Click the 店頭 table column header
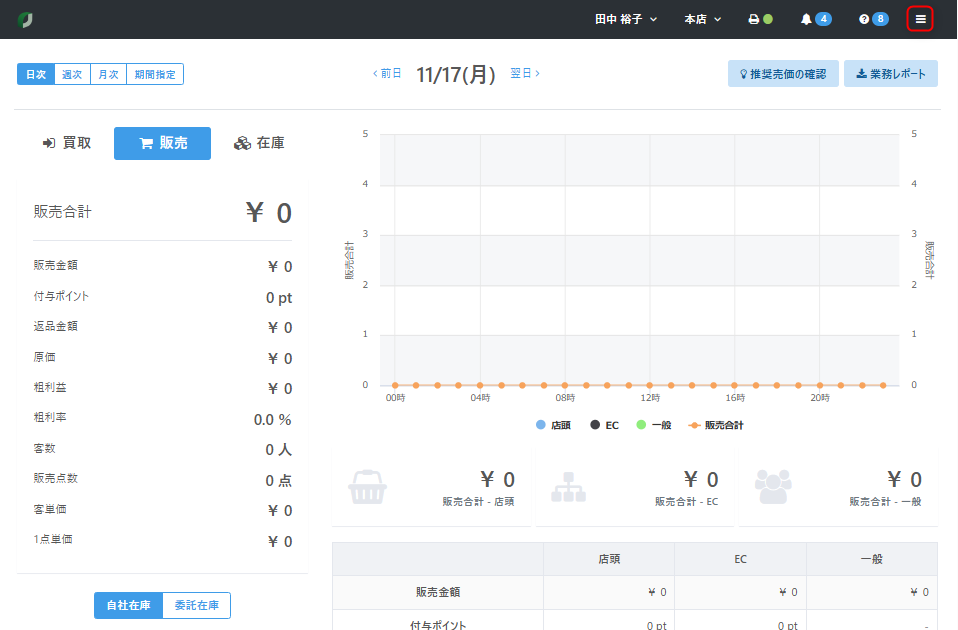Viewport: 958px width, 630px height. pyautogui.click(x=609, y=559)
